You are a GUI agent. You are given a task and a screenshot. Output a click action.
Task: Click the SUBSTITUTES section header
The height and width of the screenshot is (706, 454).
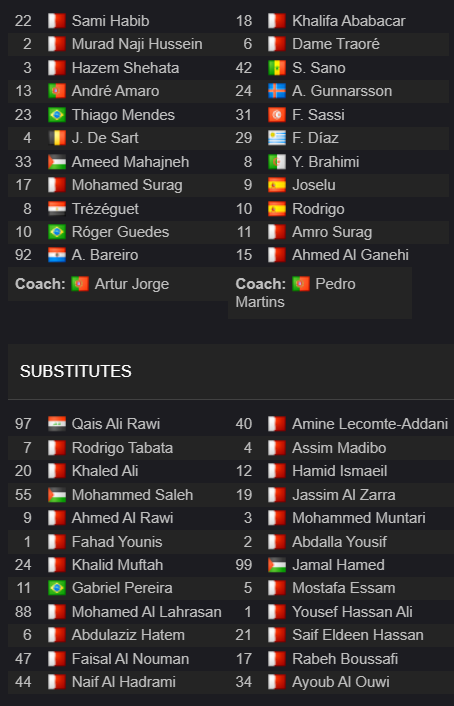tap(76, 371)
